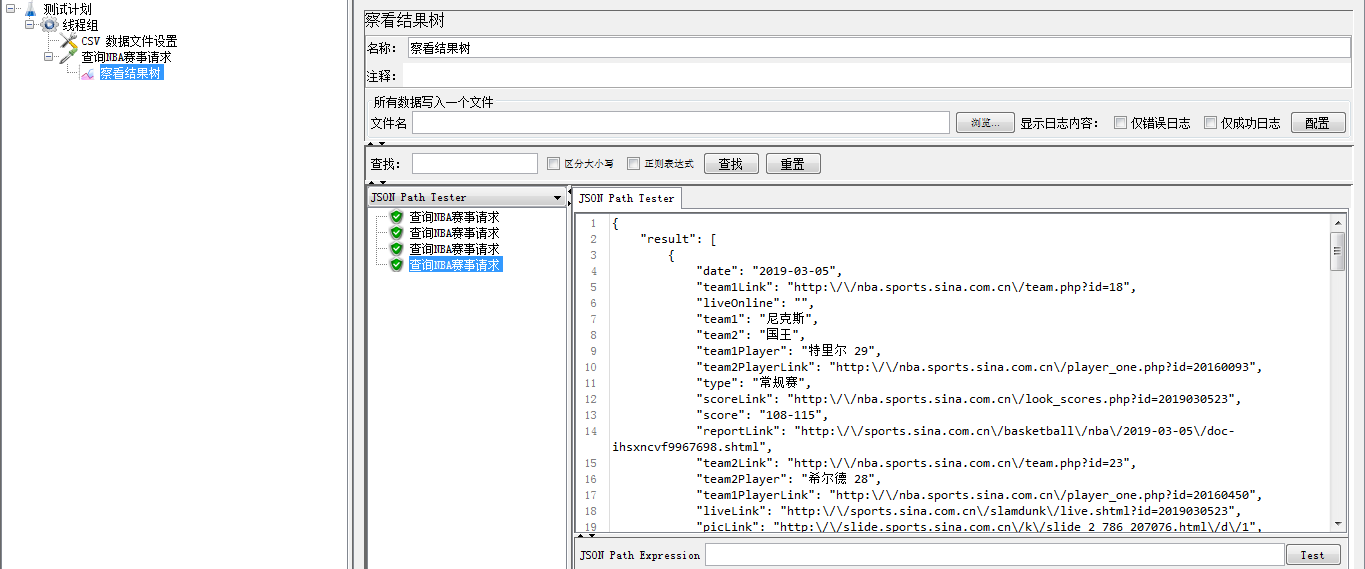Click the "team2Player": "希尔德 28" line
The width and height of the screenshot is (1365, 569).
pyautogui.click(x=788, y=479)
